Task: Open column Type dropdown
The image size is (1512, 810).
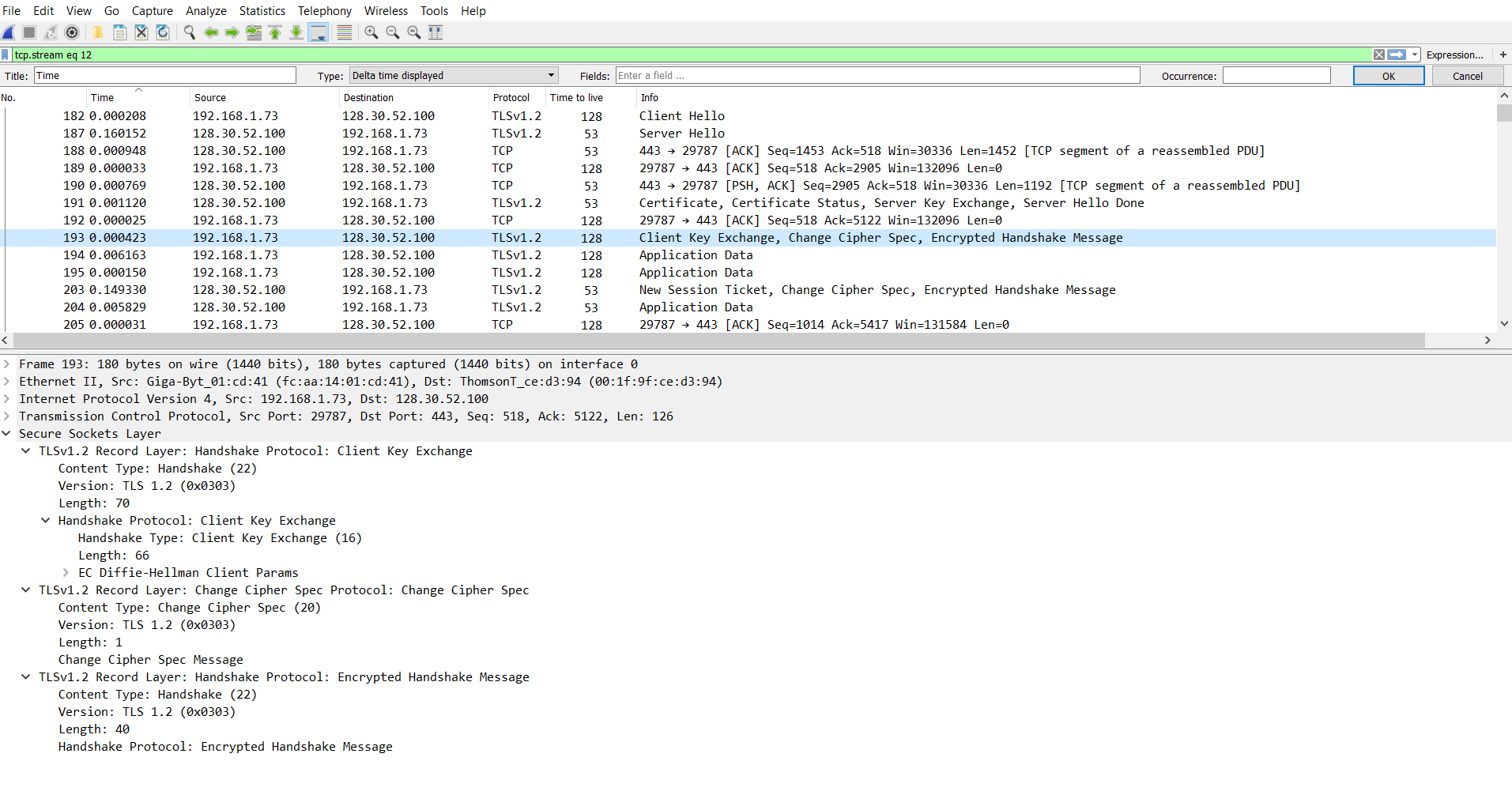Action: [454, 76]
